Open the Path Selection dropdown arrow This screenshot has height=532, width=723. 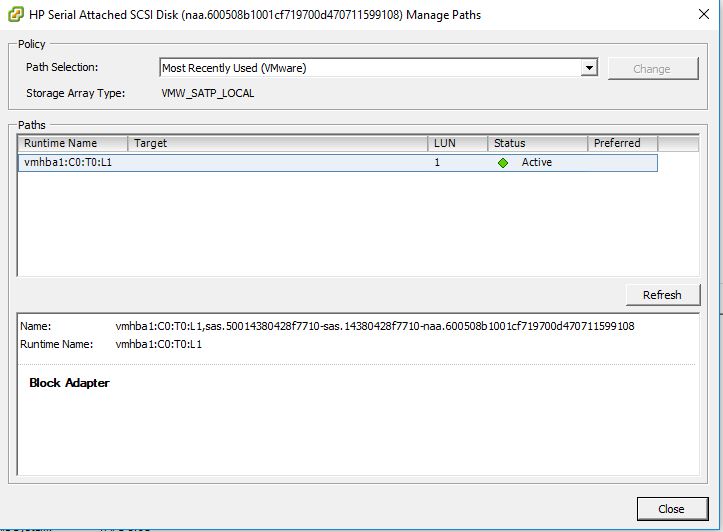pos(589,68)
